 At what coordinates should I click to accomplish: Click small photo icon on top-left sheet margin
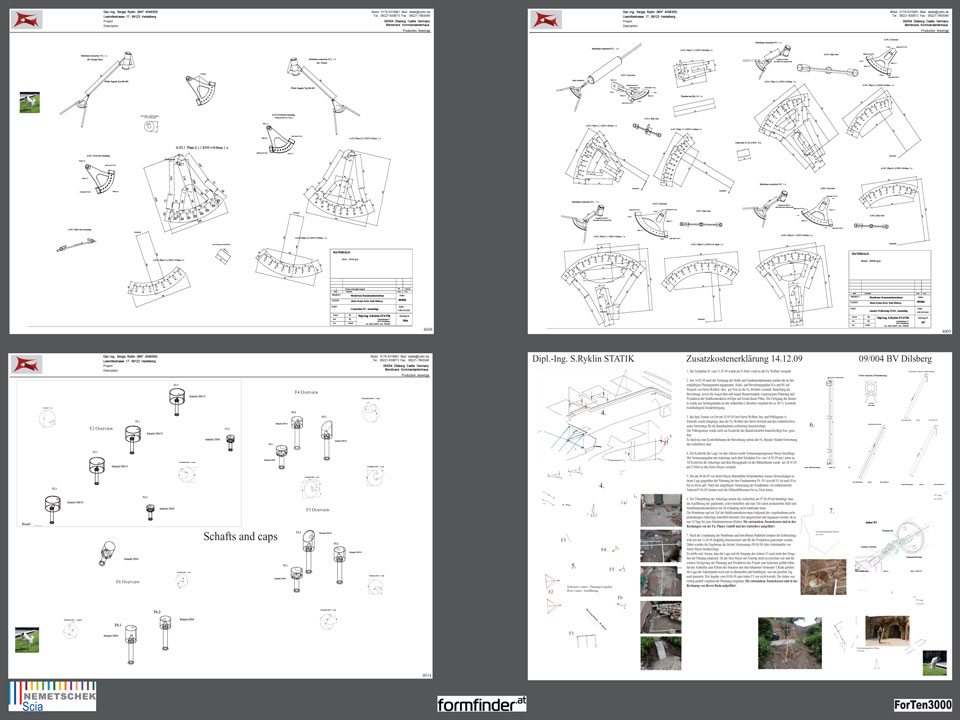click(x=29, y=102)
